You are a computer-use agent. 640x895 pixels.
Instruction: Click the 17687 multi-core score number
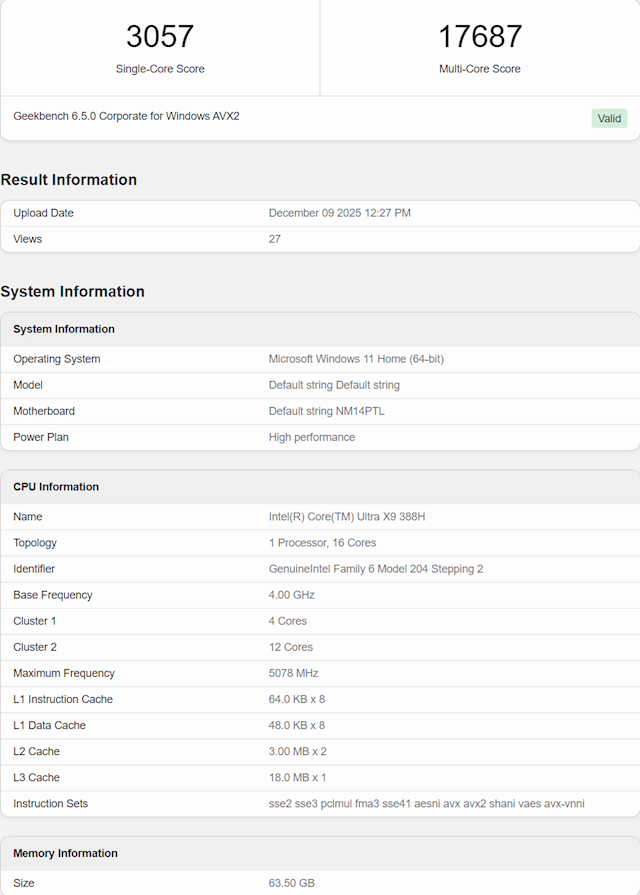click(x=480, y=37)
